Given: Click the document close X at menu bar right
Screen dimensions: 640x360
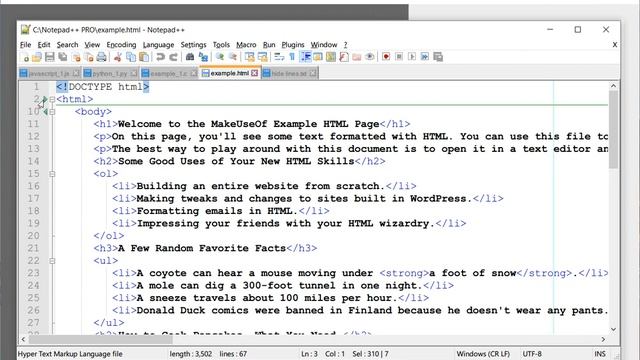Looking at the screenshot, I should pos(615,44).
